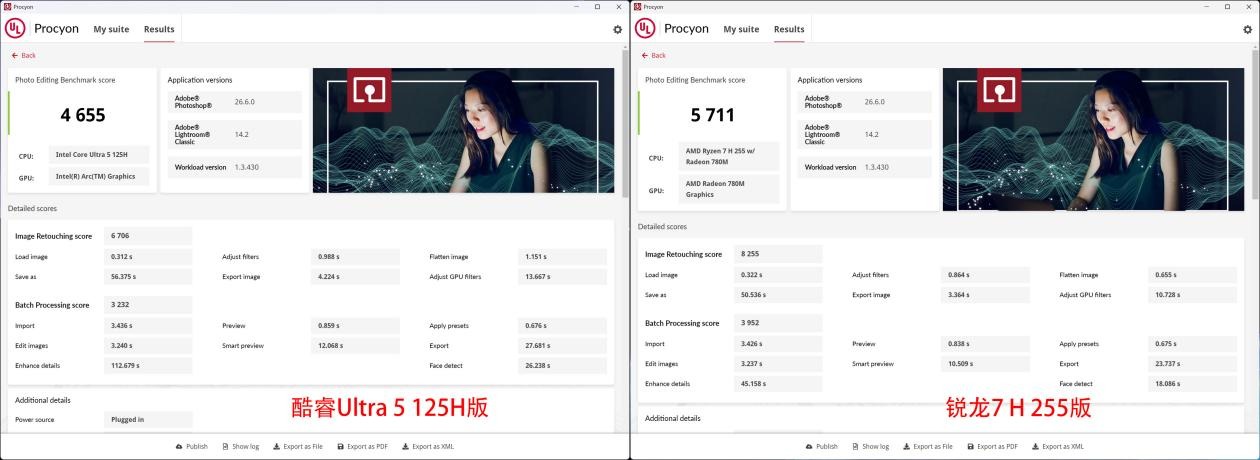Screen dimensions: 1260x460
Task: Click Batch Processing score 3 952
Action: 778,323
